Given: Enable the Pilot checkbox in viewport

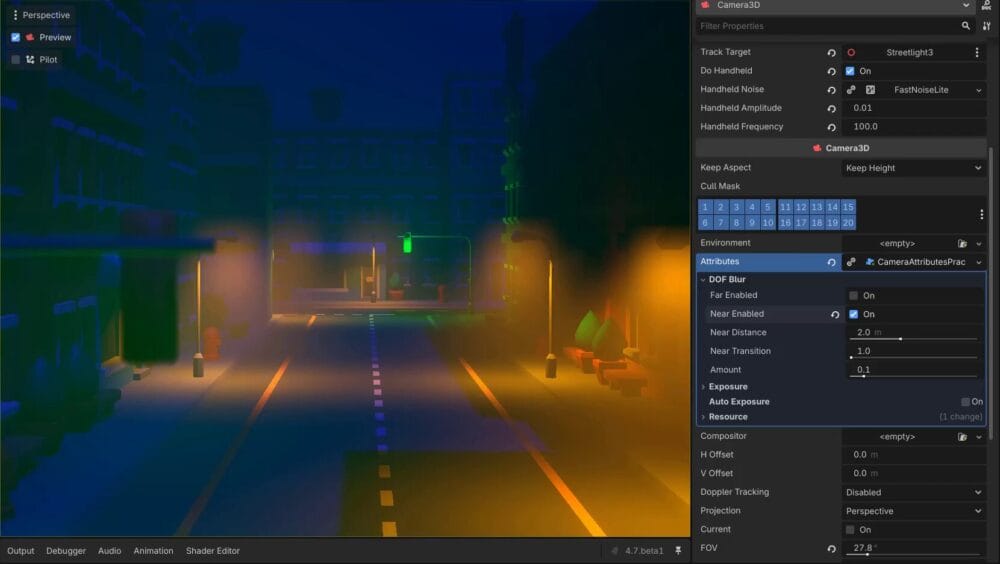Looking at the screenshot, I should [x=15, y=60].
